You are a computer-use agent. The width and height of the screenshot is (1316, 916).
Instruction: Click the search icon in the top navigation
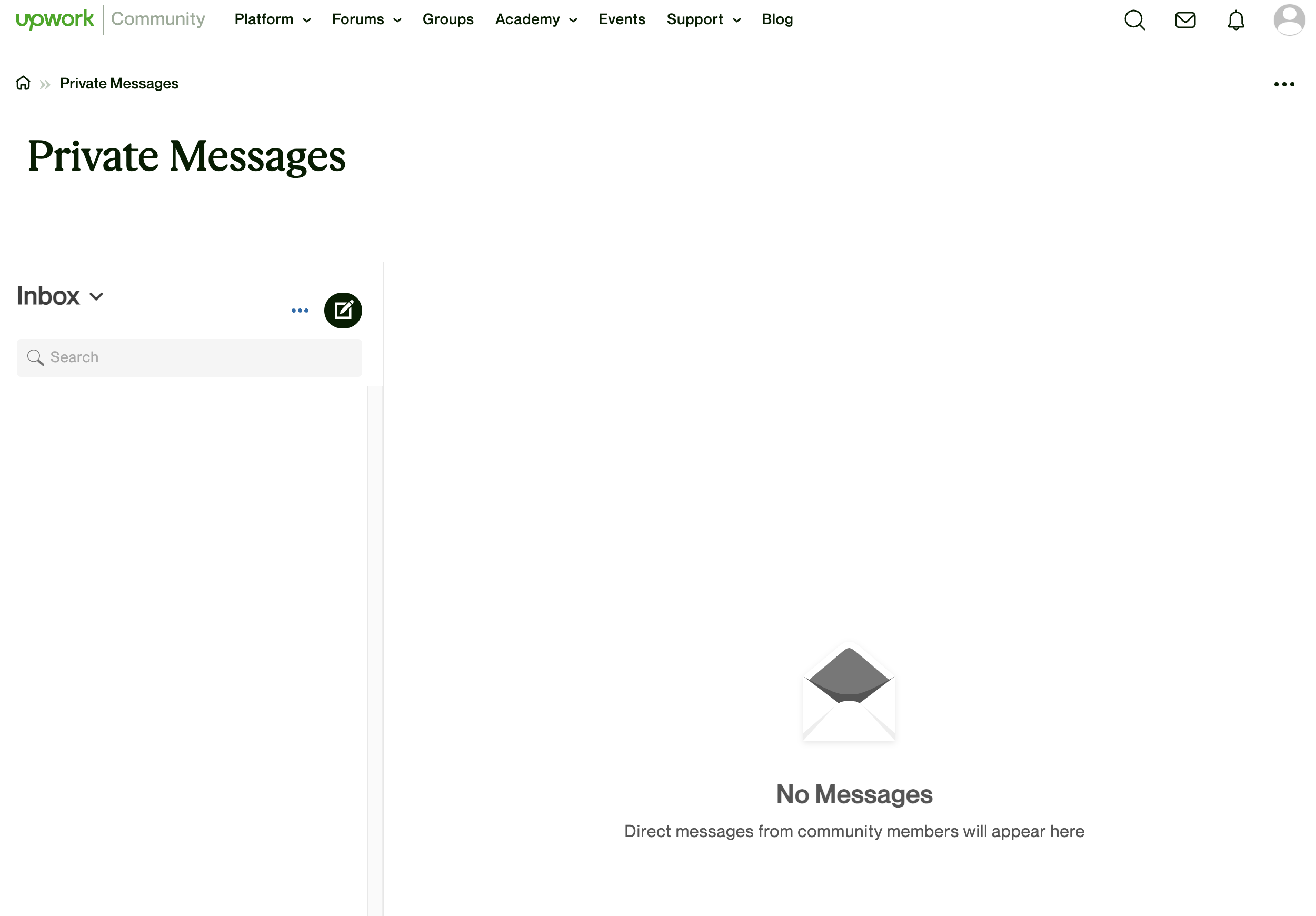click(x=1135, y=20)
